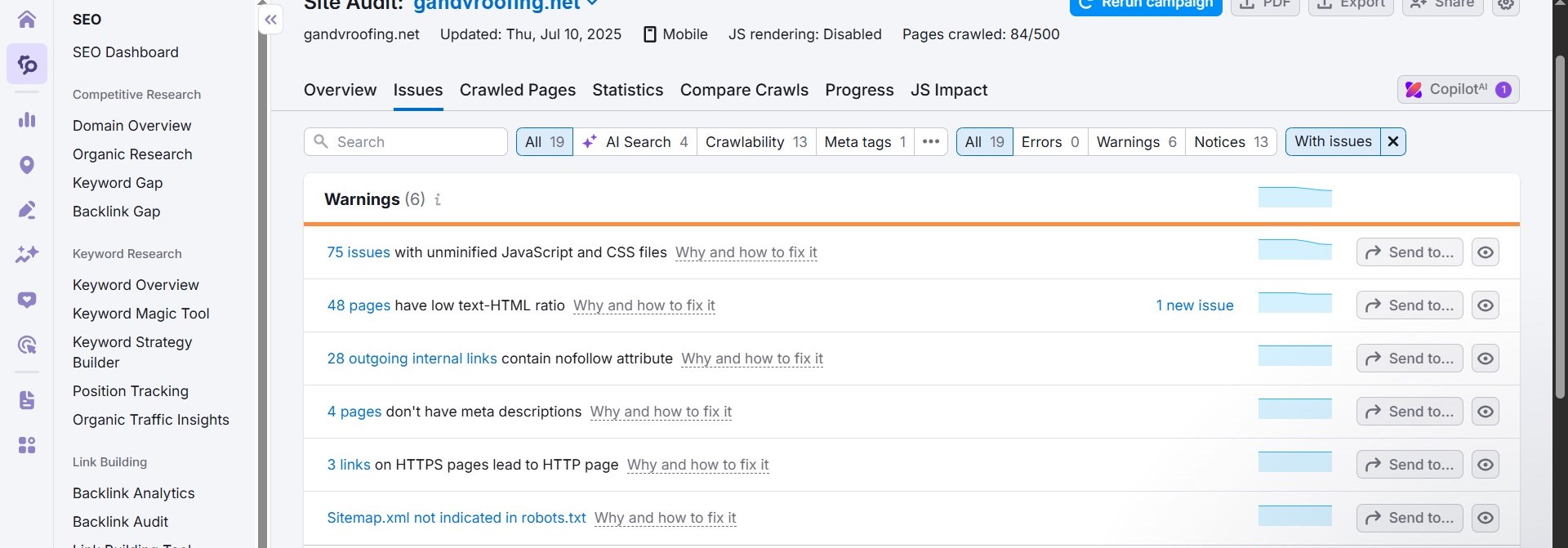Screen dimensions: 1568x548
Task: Show only Errors issues
Action: point(1050,141)
